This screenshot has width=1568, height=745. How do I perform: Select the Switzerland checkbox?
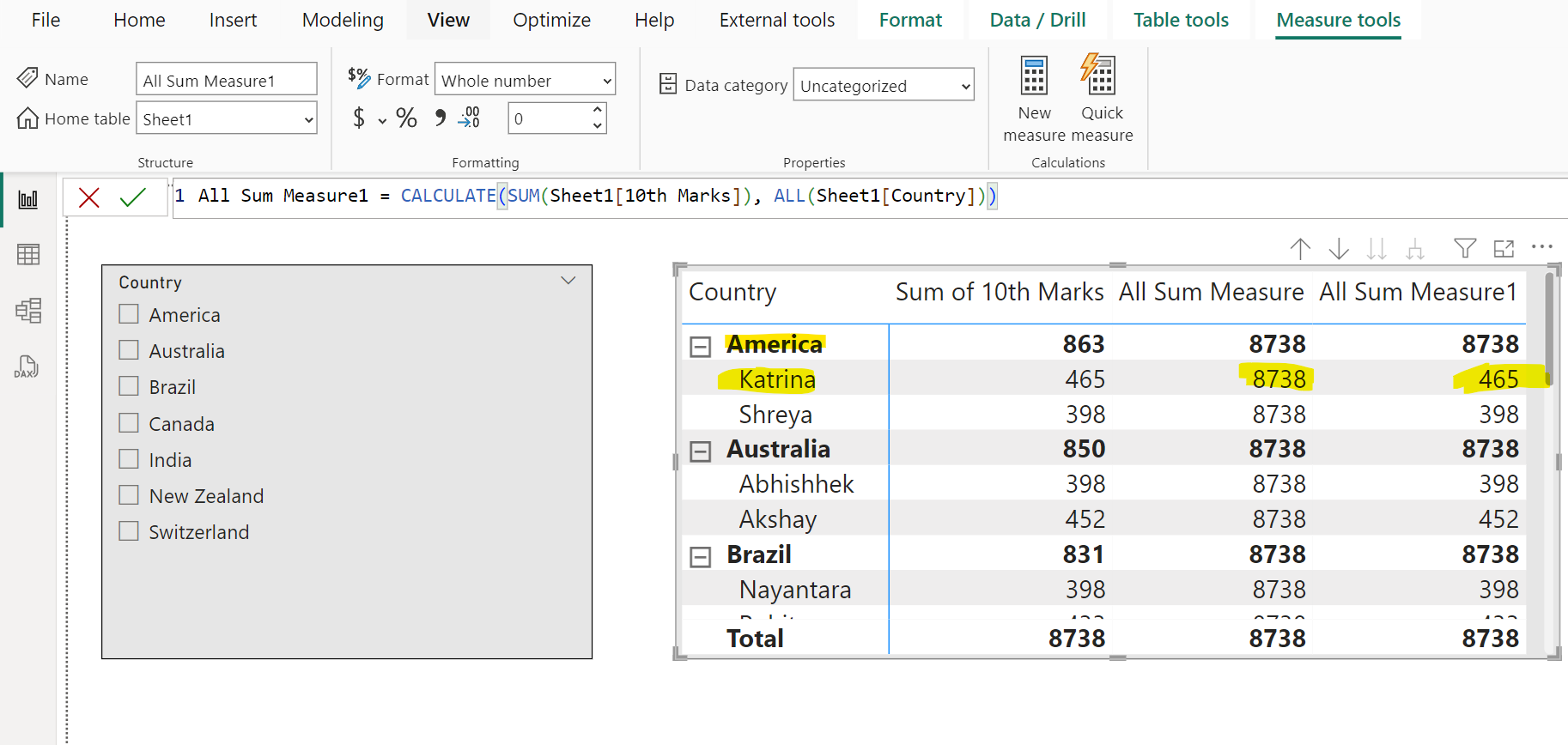(129, 531)
